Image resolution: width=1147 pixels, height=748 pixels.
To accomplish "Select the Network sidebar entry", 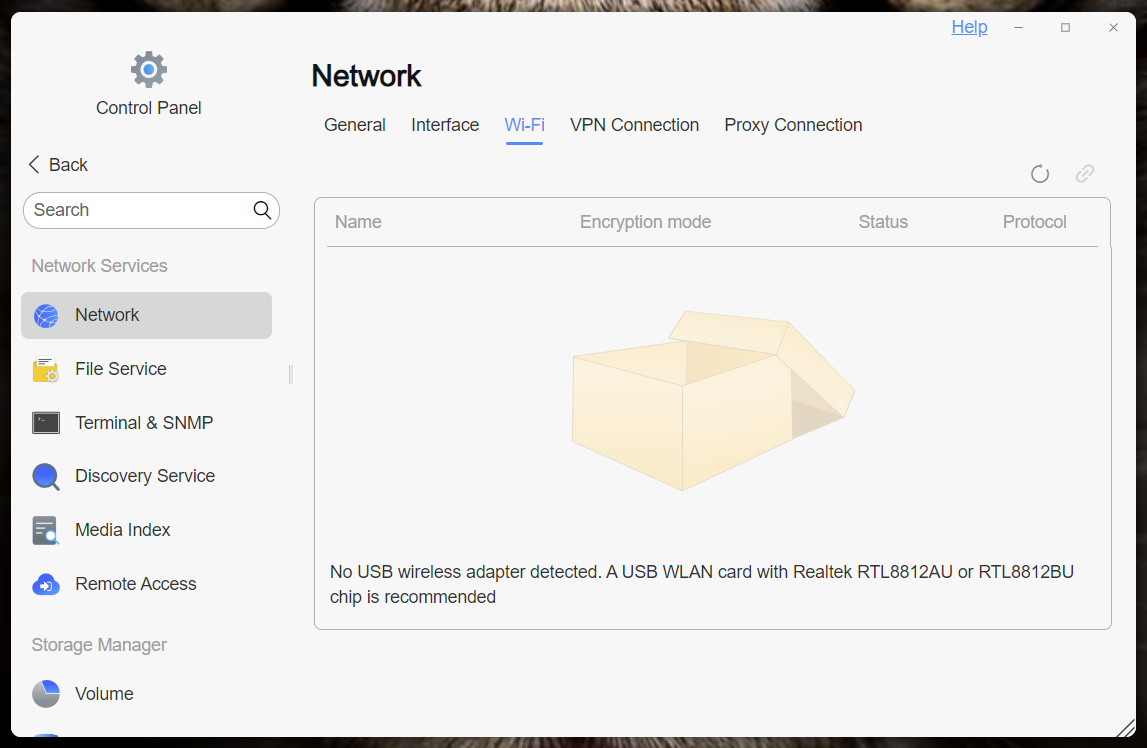I will (146, 315).
